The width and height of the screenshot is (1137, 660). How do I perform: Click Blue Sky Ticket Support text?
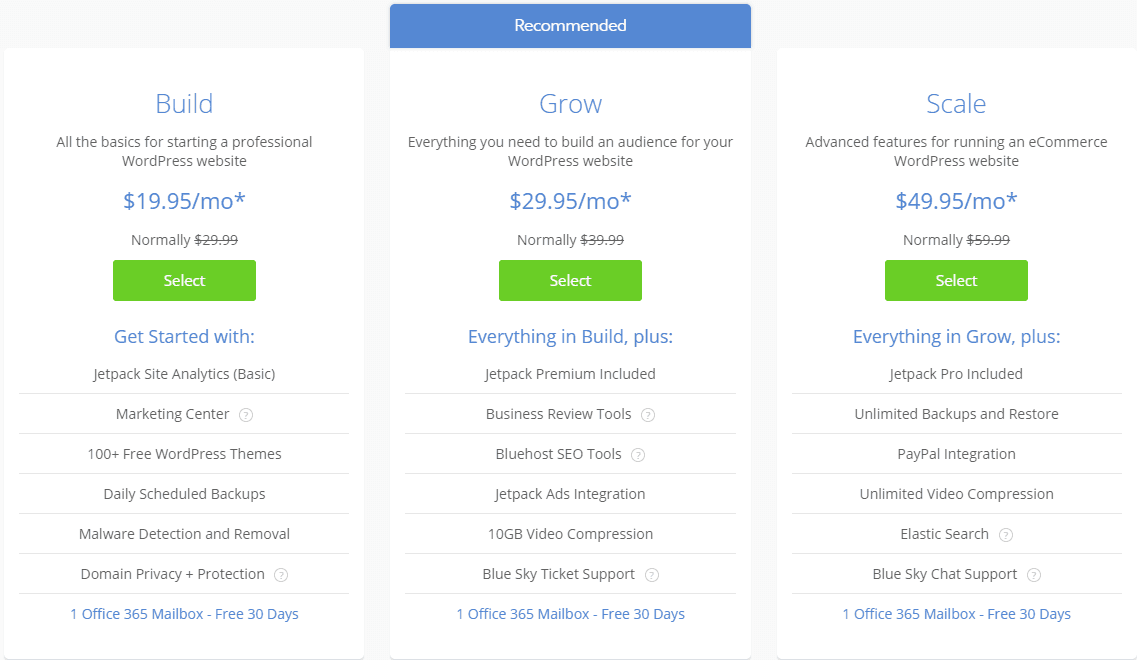click(x=558, y=574)
